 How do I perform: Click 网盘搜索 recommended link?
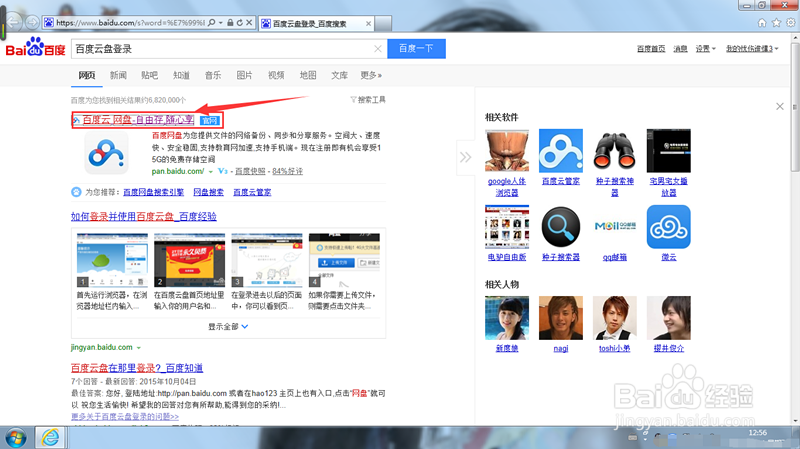pos(209,192)
